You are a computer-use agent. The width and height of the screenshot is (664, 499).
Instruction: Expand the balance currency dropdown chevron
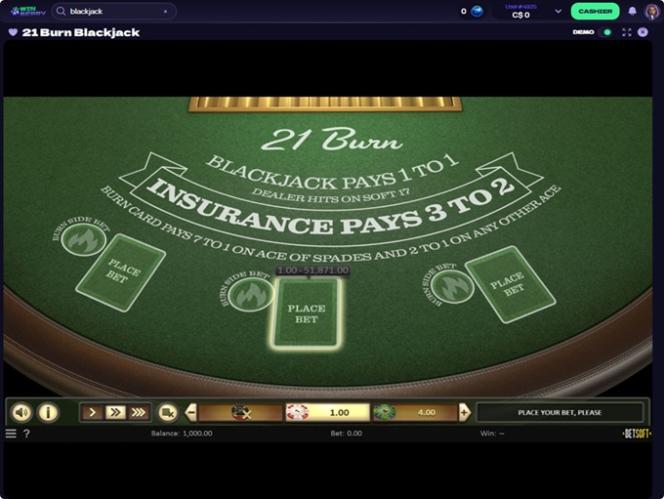[x=558, y=12]
